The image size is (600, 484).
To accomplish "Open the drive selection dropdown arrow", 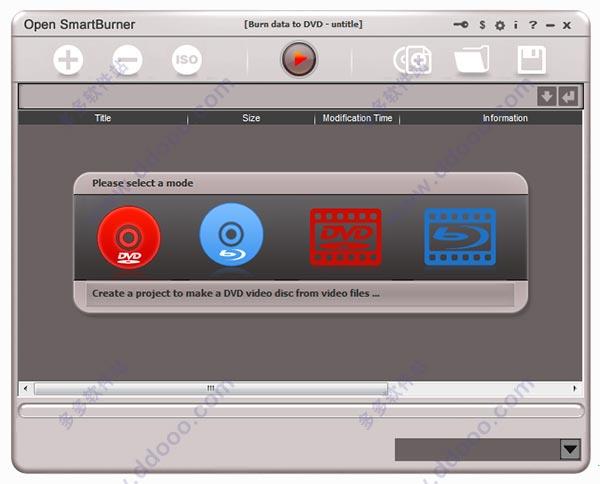I will click(570, 450).
